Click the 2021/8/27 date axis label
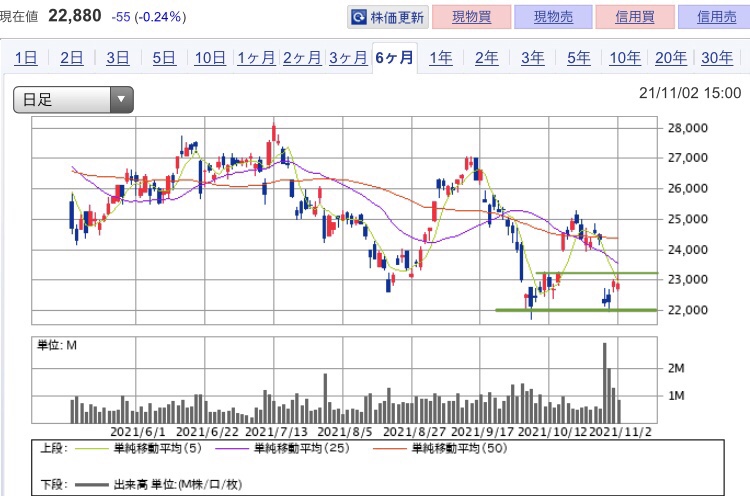Screen dimensions: 750x496 (x=414, y=432)
